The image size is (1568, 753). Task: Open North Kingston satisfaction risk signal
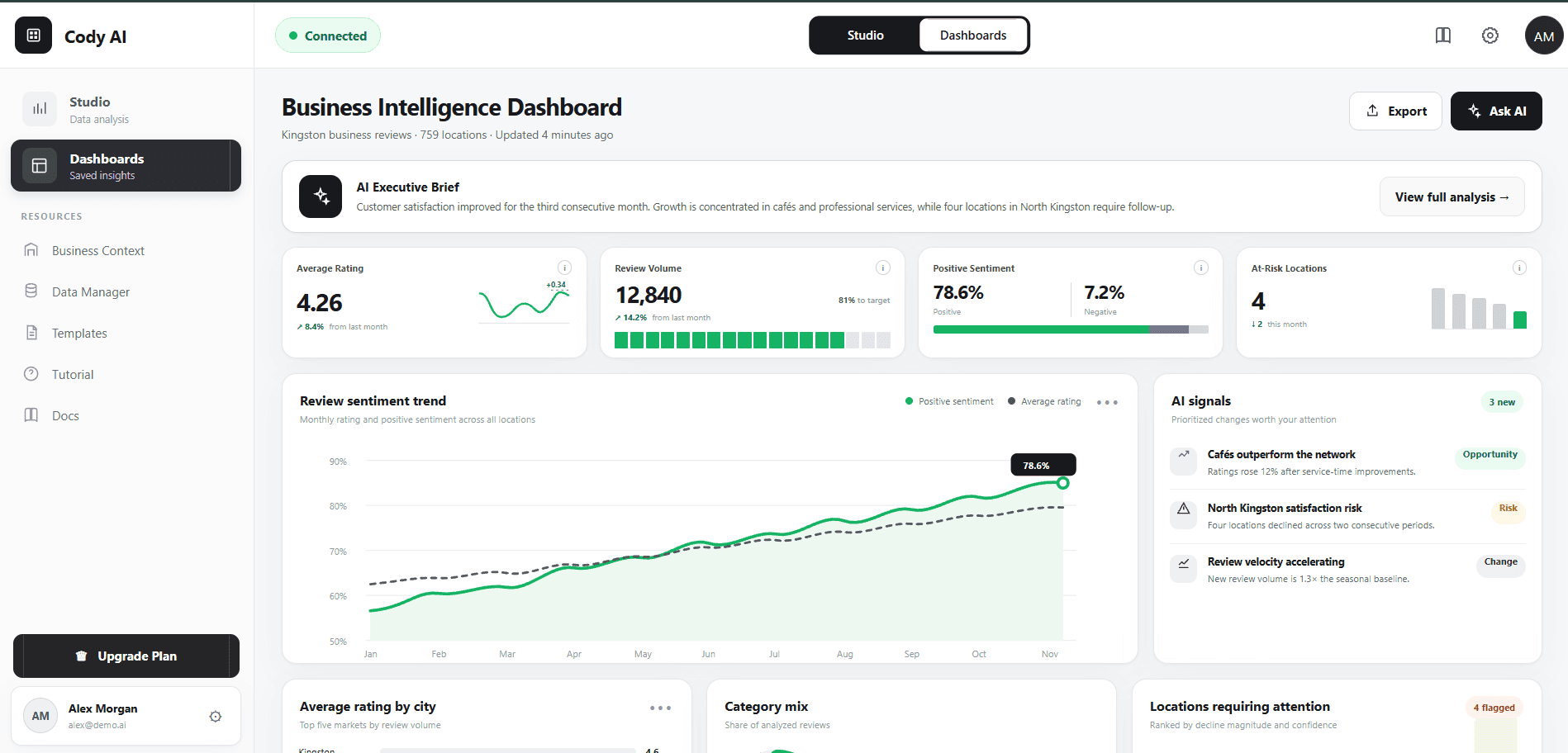coord(1347,516)
